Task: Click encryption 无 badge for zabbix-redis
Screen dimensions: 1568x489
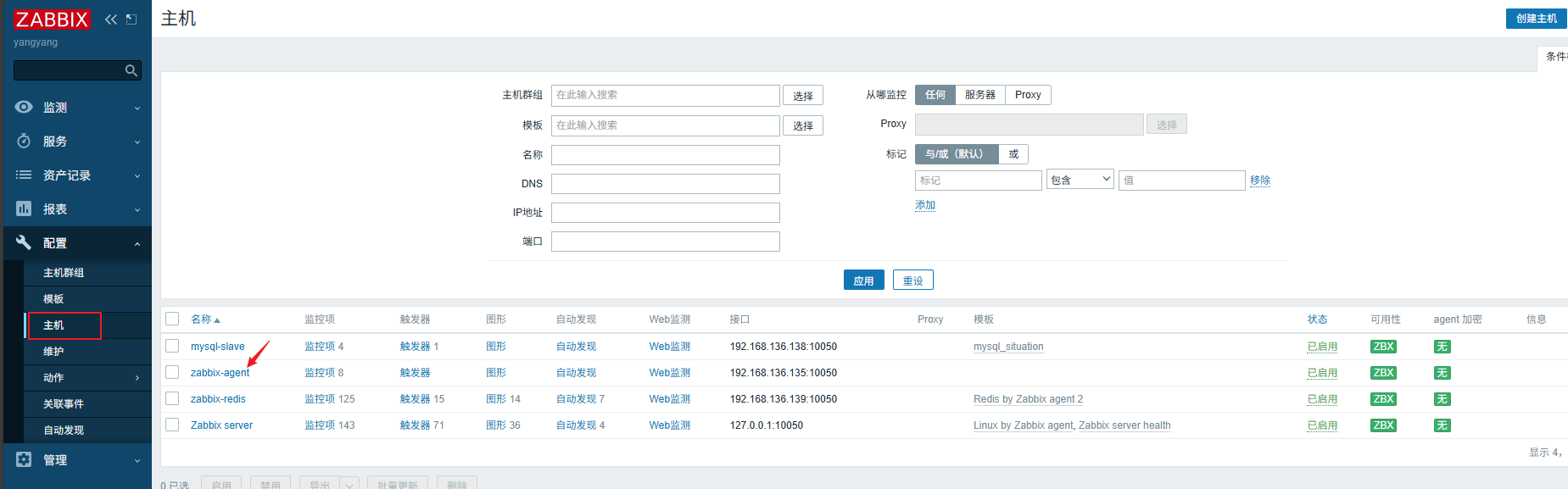Action: coord(1442,399)
